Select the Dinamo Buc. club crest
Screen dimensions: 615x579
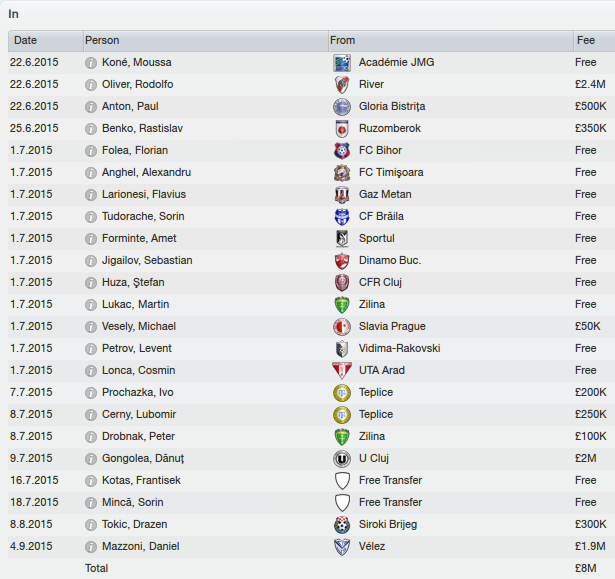pos(342,261)
